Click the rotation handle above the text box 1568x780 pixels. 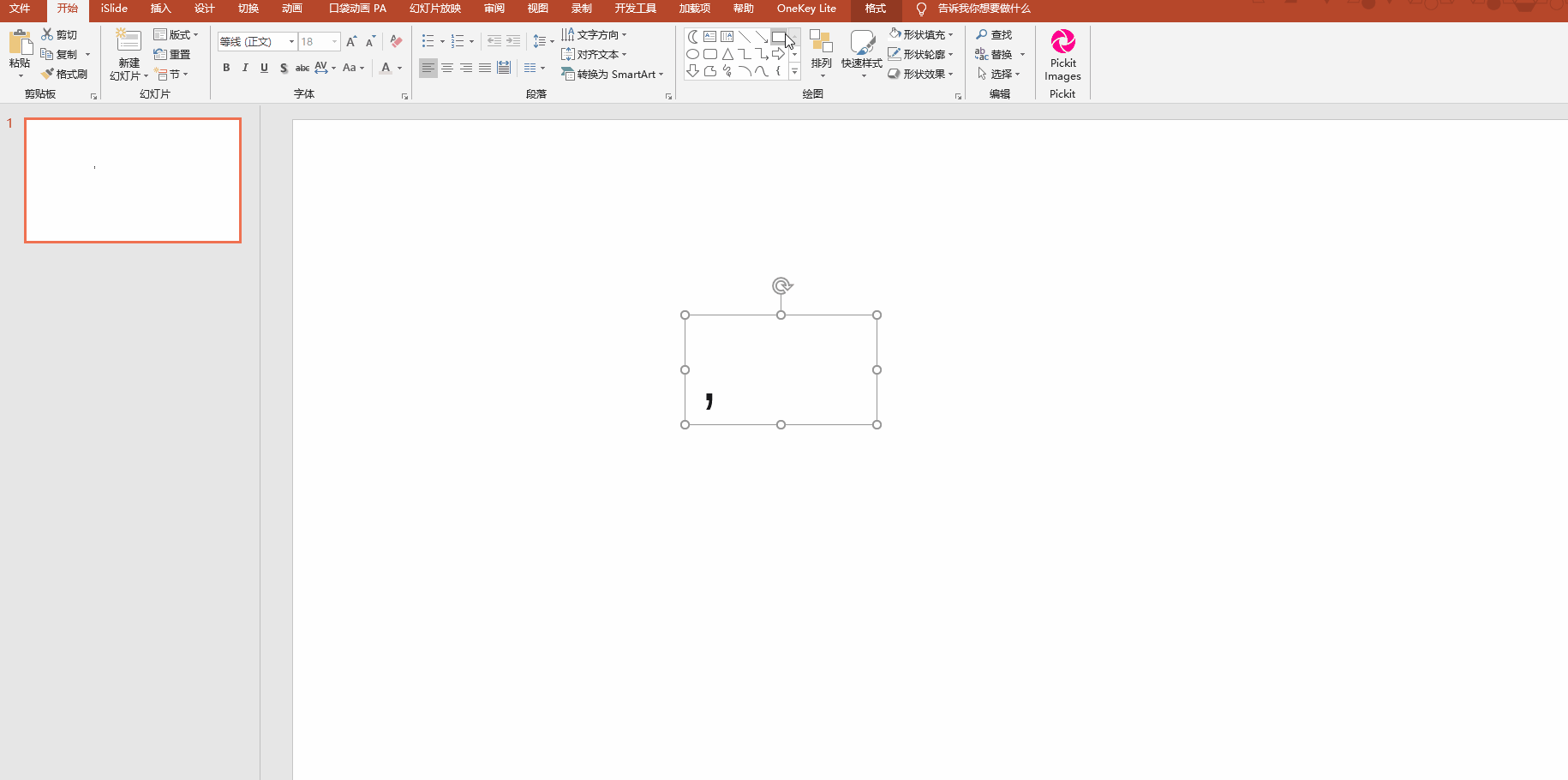781,285
